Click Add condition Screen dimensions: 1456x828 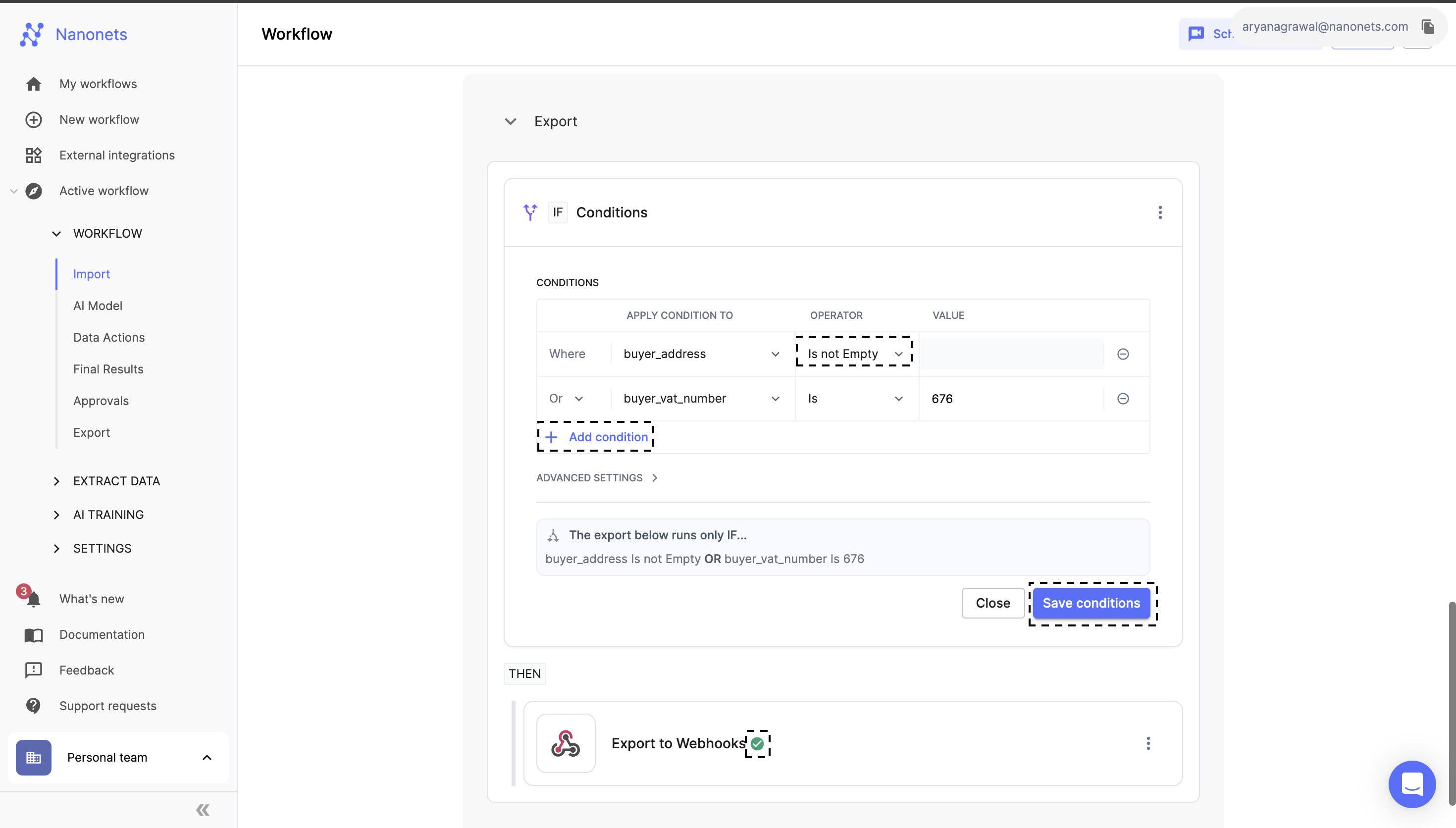click(x=596, y=437)
